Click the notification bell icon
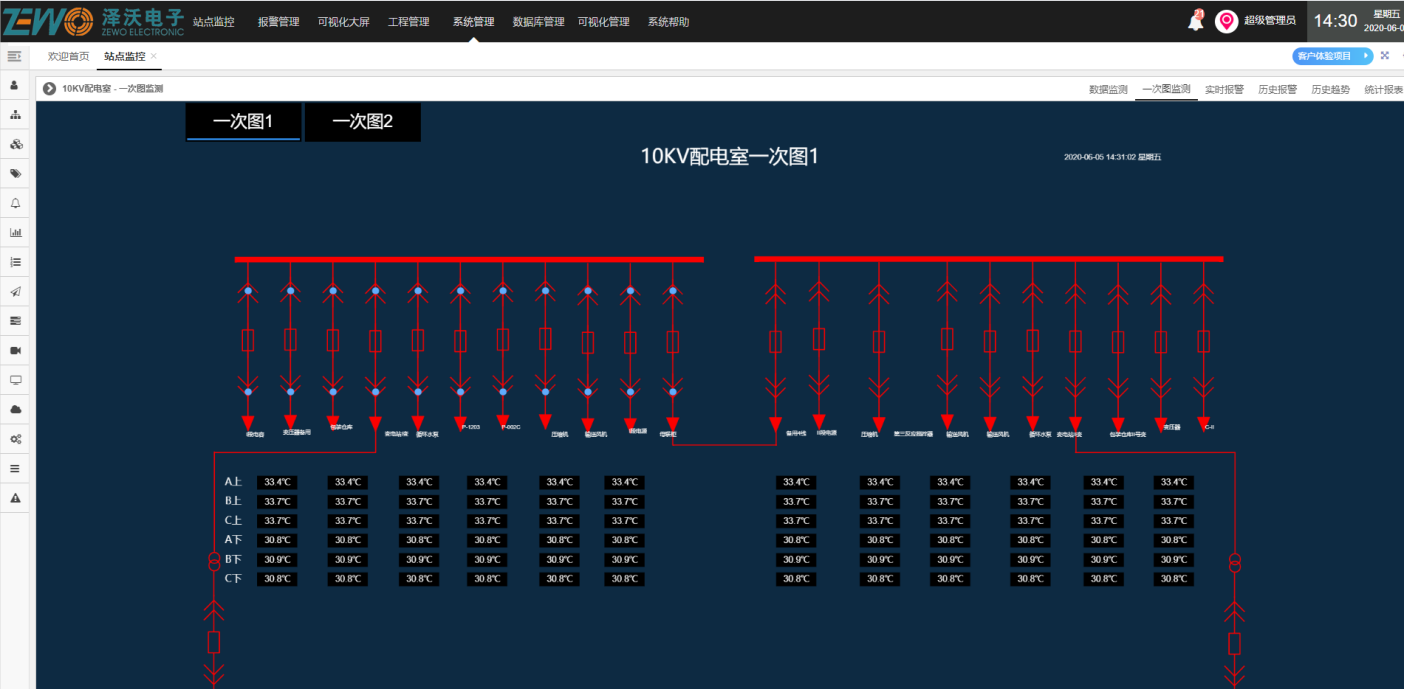The width and height of the screenshot is (1404, 689). coord(1195,21)
